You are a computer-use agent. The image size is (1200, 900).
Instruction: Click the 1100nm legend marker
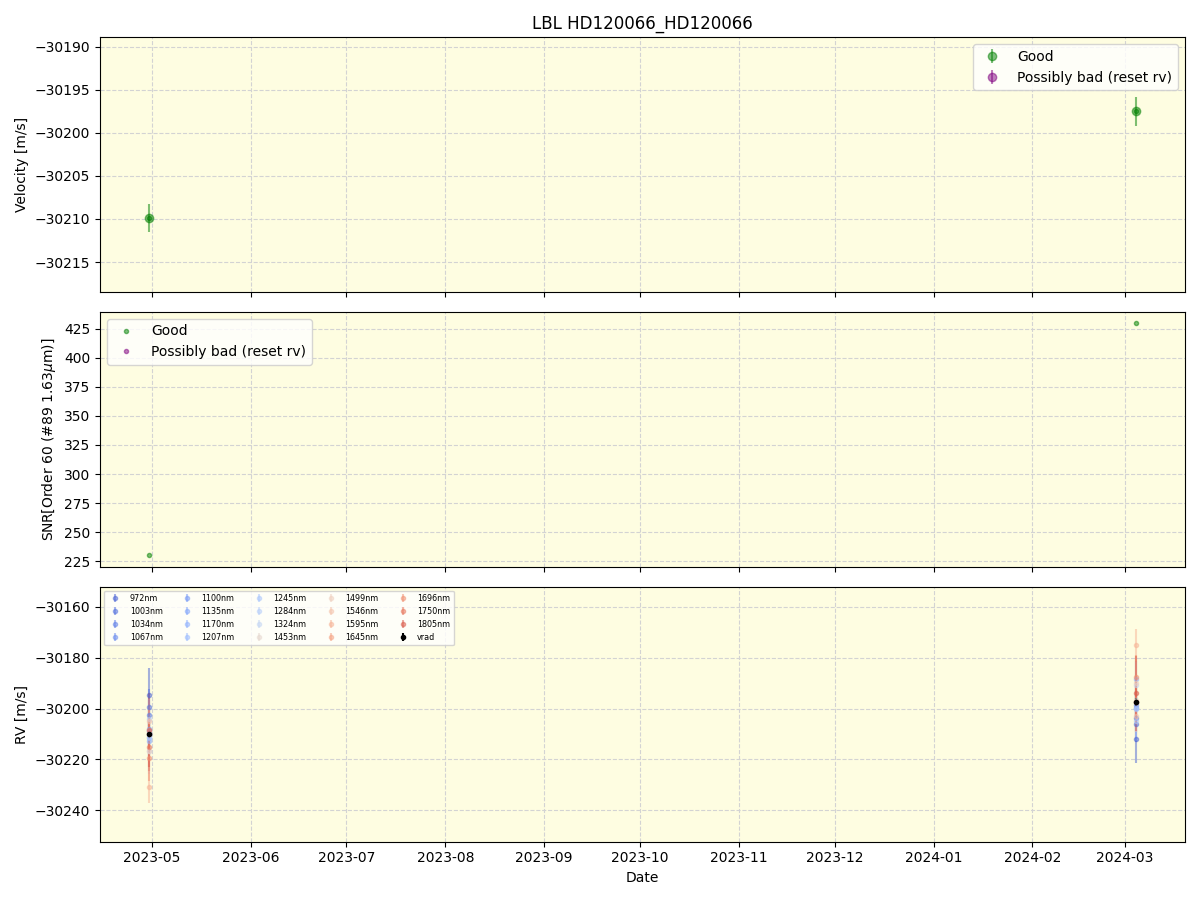pyautogui.click(x=187, y=598)
